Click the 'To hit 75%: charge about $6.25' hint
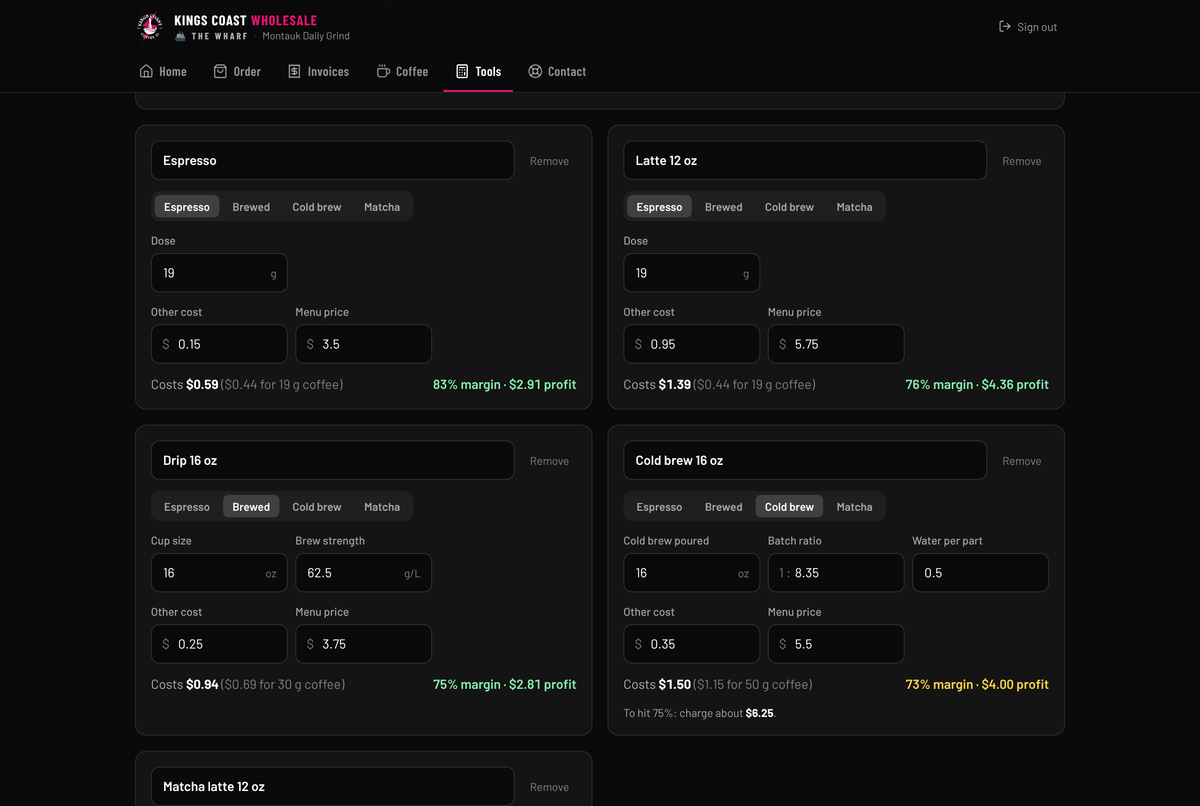The width and height of the screenshot is (1200, 806). pos(700,713)
